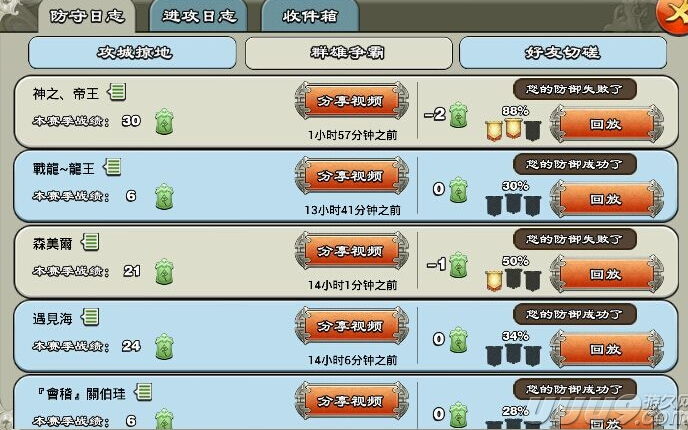Click the 88% destruction flags indicator
688x430 pixels.
click(x=513, y=123)
